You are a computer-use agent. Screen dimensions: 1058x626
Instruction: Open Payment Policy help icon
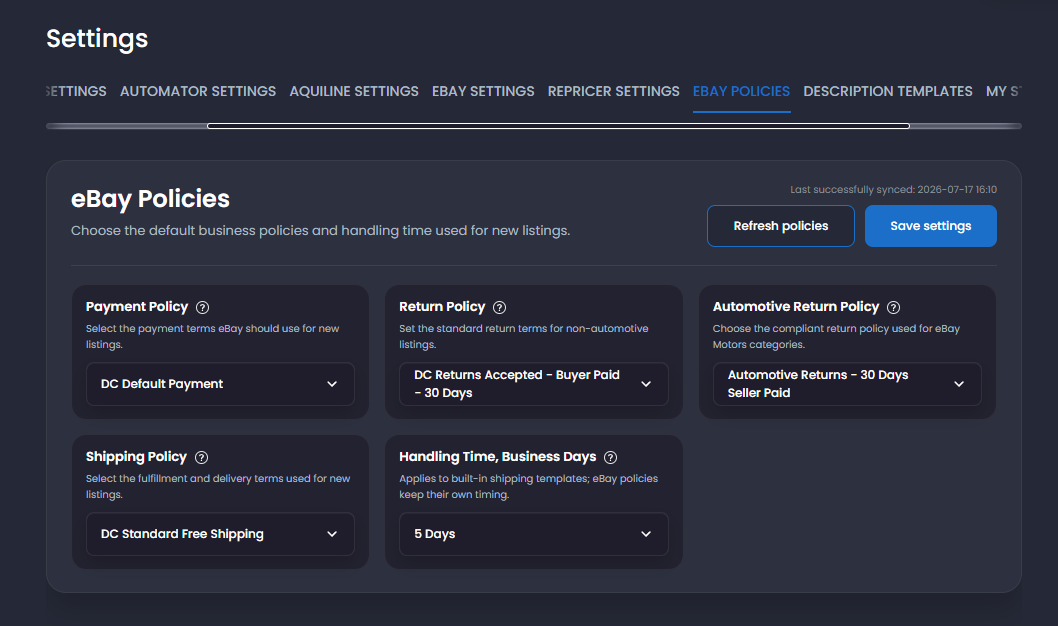coord(202,308)
